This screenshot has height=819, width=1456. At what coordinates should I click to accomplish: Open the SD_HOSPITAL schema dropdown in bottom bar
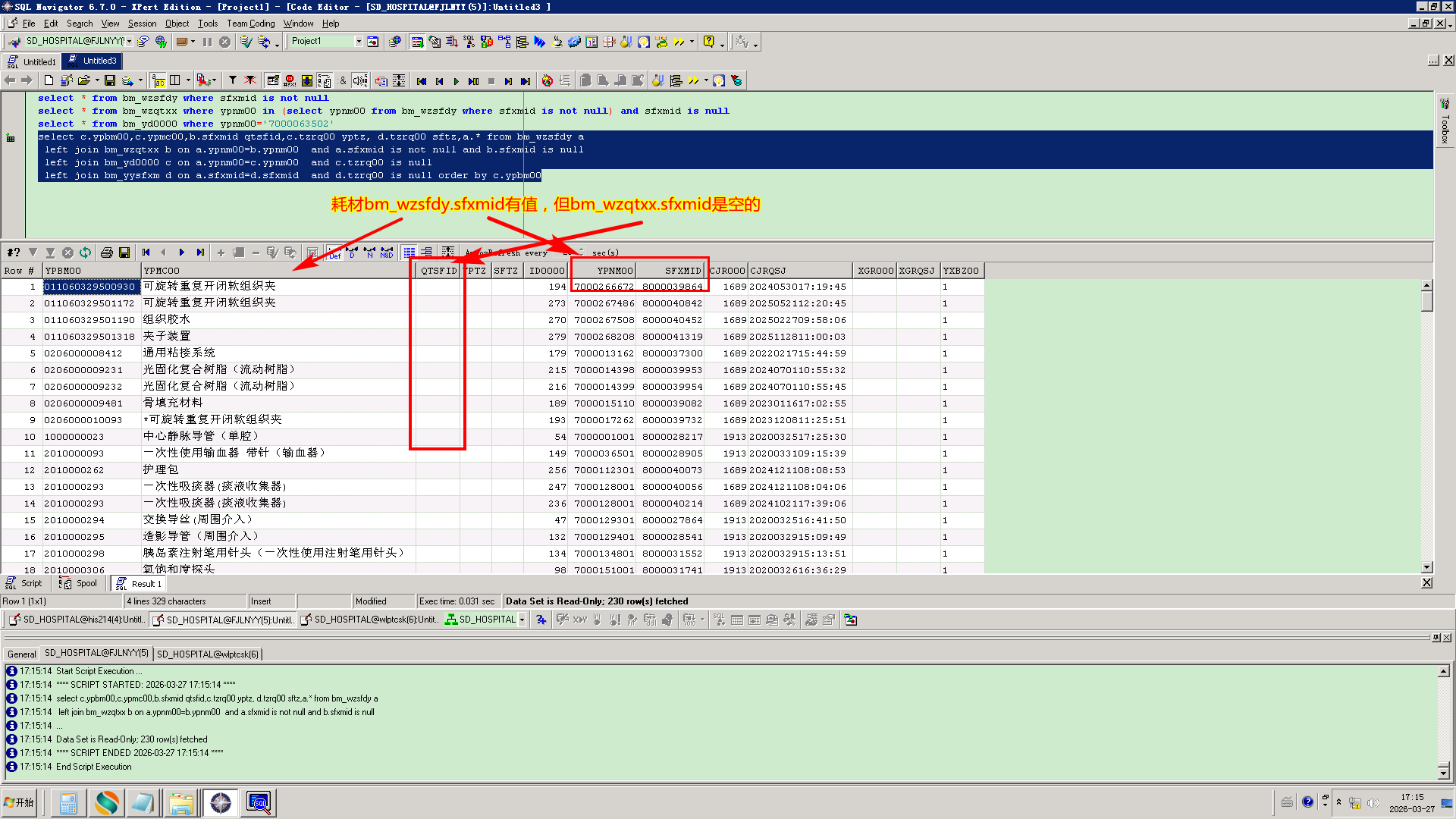(x=522, y=620)
